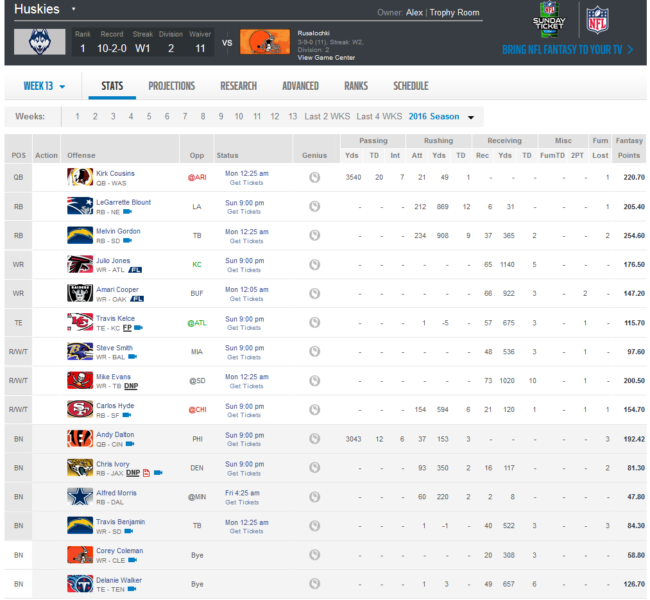Open Genius icon for Julio Jones
Image resolution: width=650 pixels, height=600 pixels.
[x=314, y=265]
